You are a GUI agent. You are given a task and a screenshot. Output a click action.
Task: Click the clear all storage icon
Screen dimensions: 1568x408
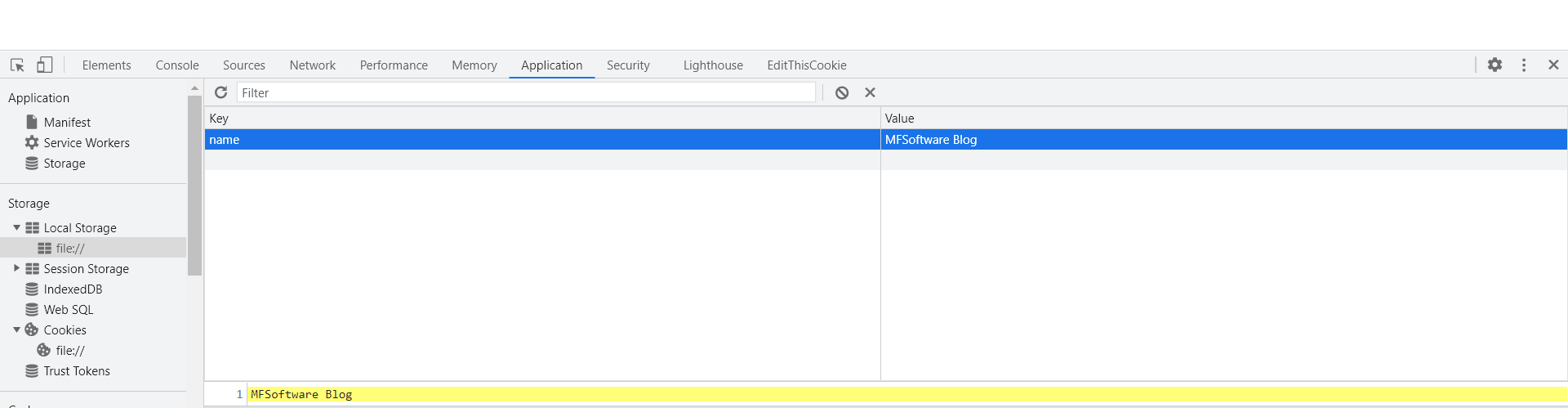point(842,93)
